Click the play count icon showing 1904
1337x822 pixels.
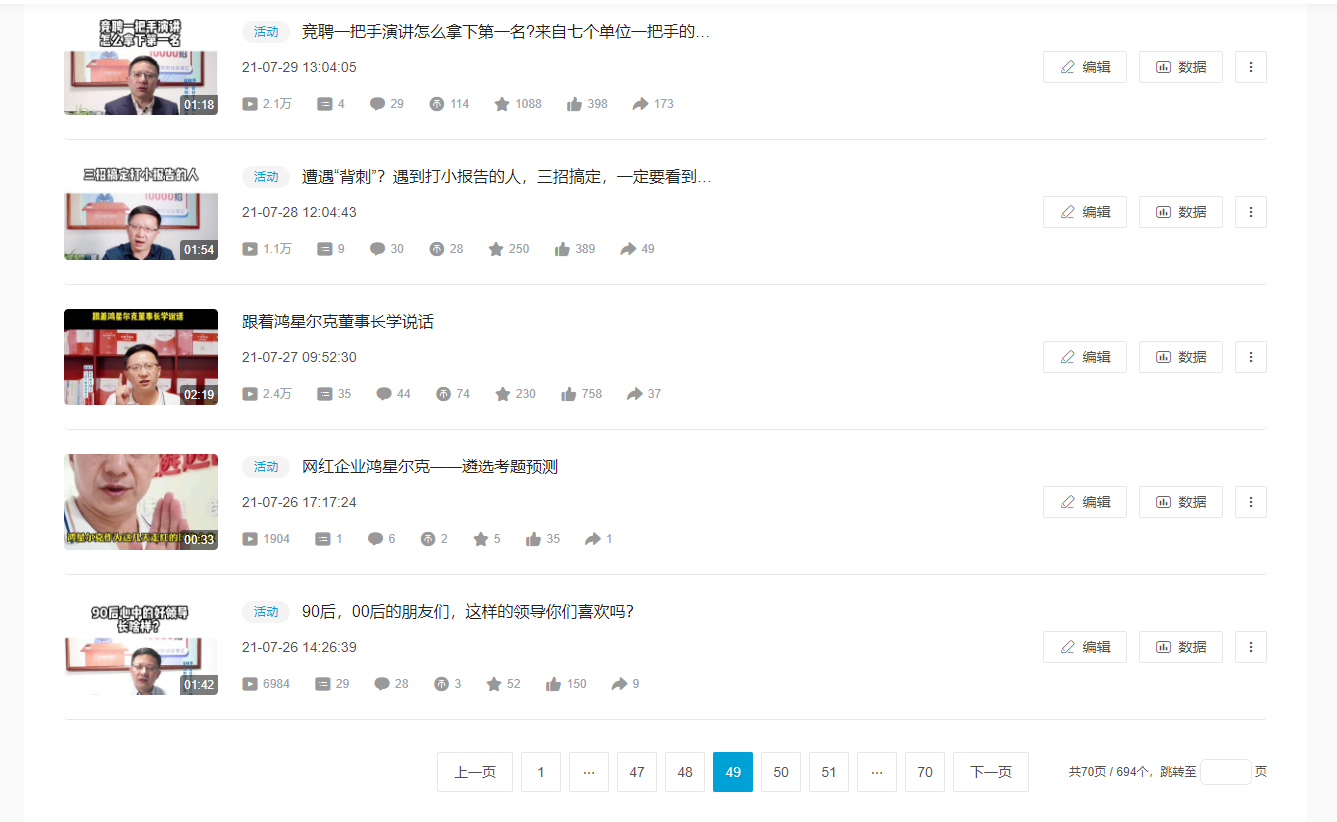[x=250, y=539]
